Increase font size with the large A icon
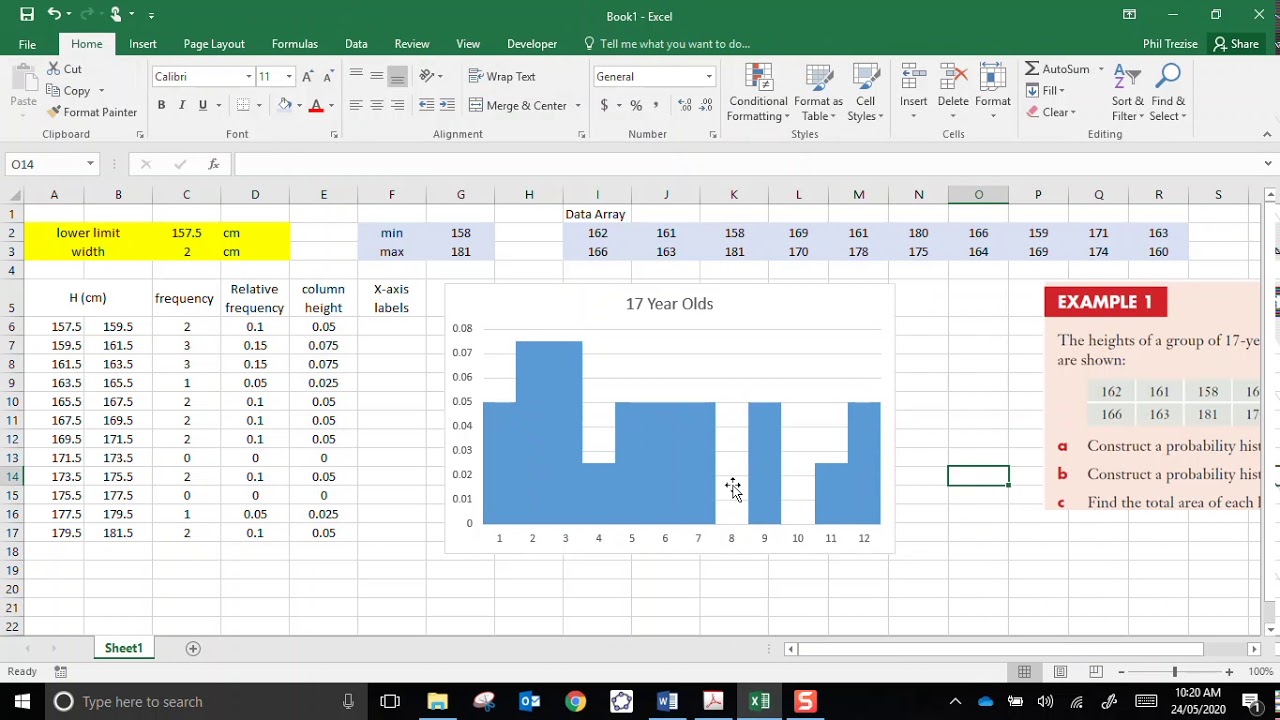The width and height of the screenshot is (1280, 720). pos(308,76)
